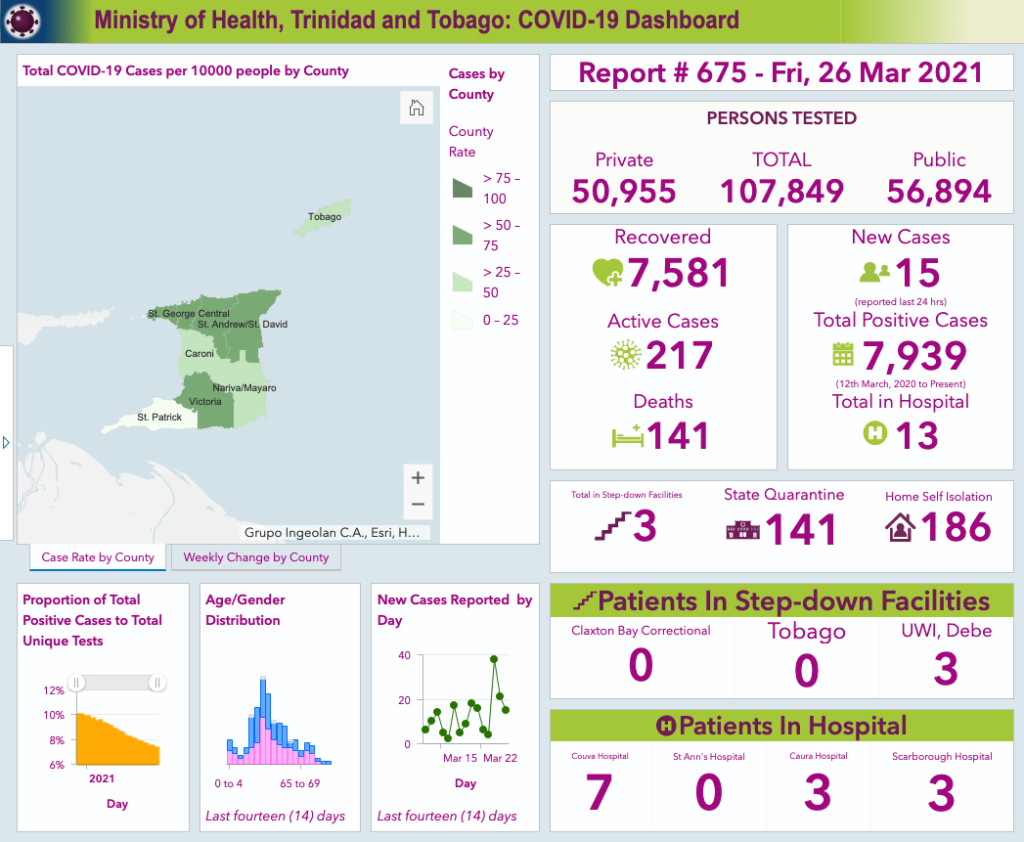
Task: Click the right handle of chart range slider
Action: click(157, 683)
